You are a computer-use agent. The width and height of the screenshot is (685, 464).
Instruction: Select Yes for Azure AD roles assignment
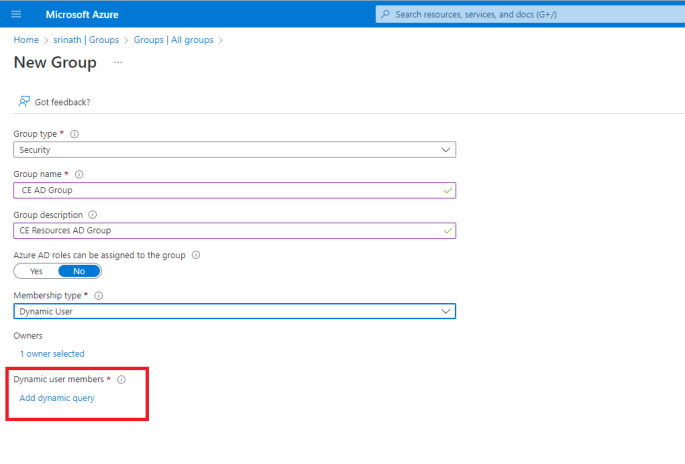[37, 271]
